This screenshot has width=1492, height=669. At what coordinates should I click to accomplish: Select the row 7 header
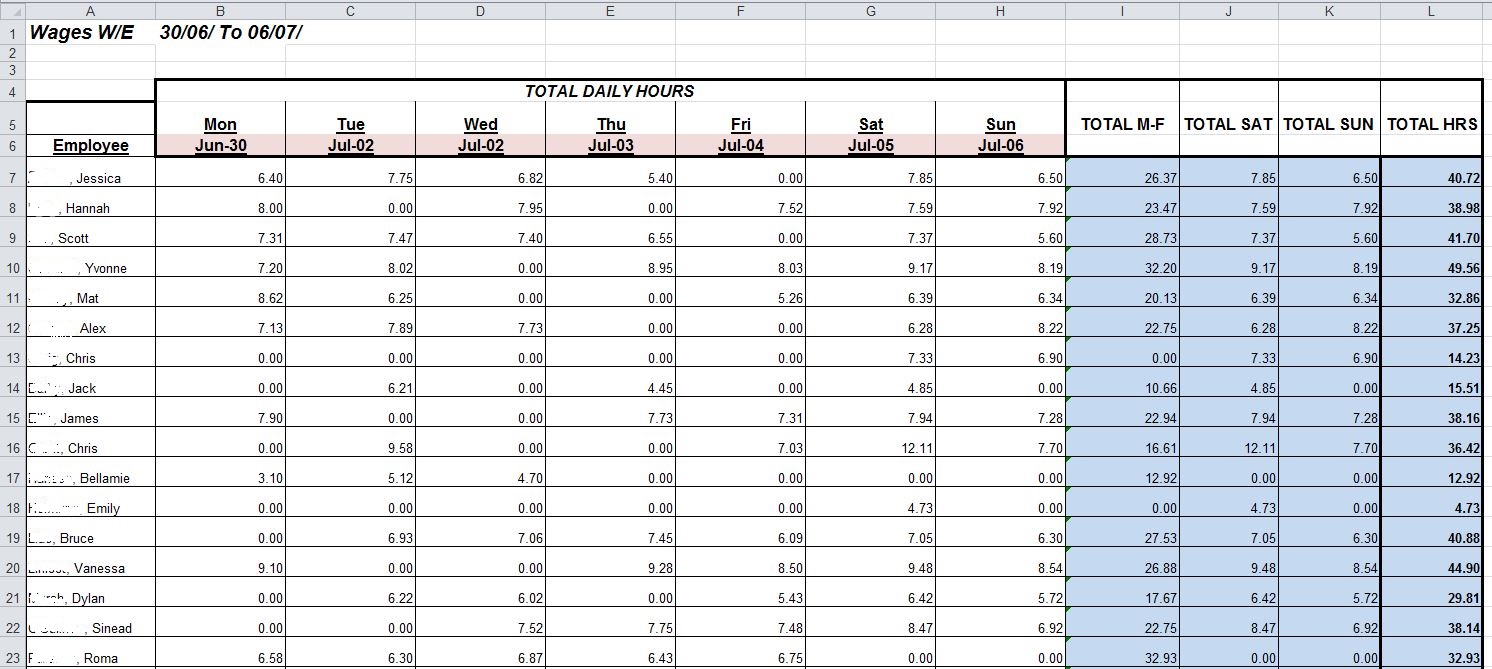12,178
